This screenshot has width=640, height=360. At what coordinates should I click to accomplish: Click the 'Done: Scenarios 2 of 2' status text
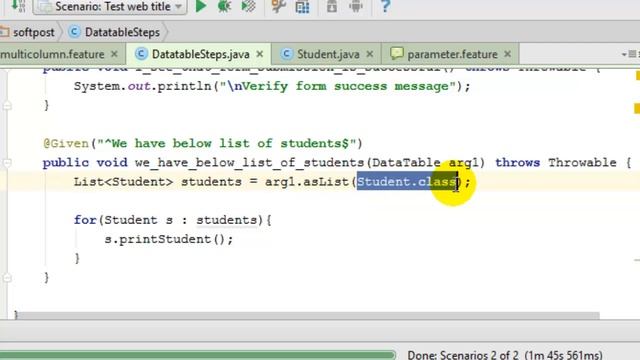tap(505, 355)
